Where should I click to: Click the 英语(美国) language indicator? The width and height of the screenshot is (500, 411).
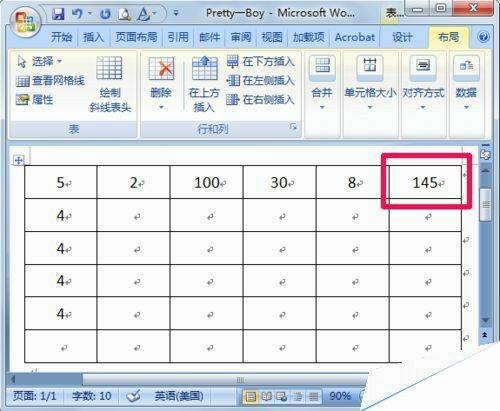[179, 396]
